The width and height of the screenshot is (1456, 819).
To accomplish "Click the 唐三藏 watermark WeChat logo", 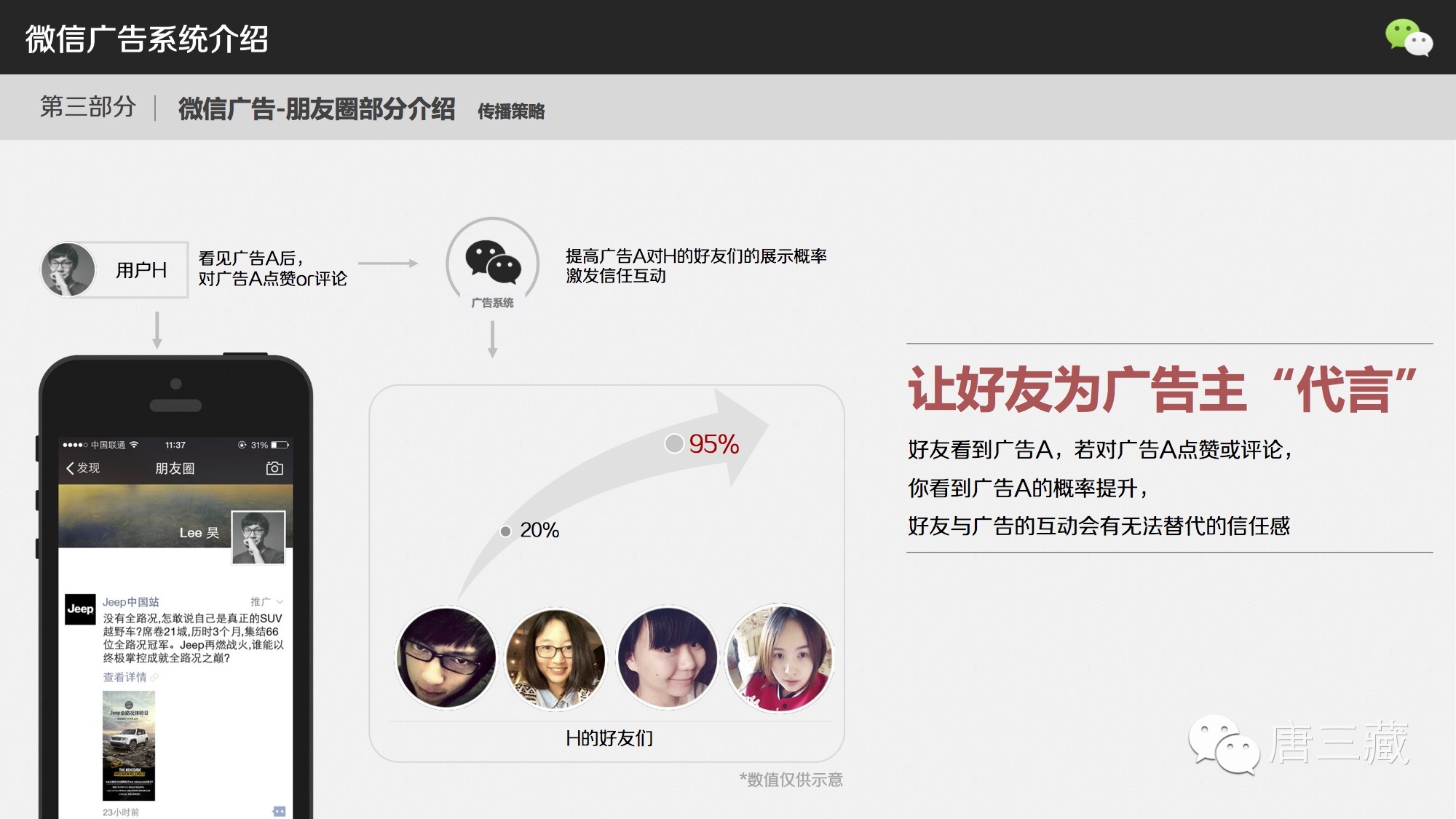I will [x=1224, y=744].
